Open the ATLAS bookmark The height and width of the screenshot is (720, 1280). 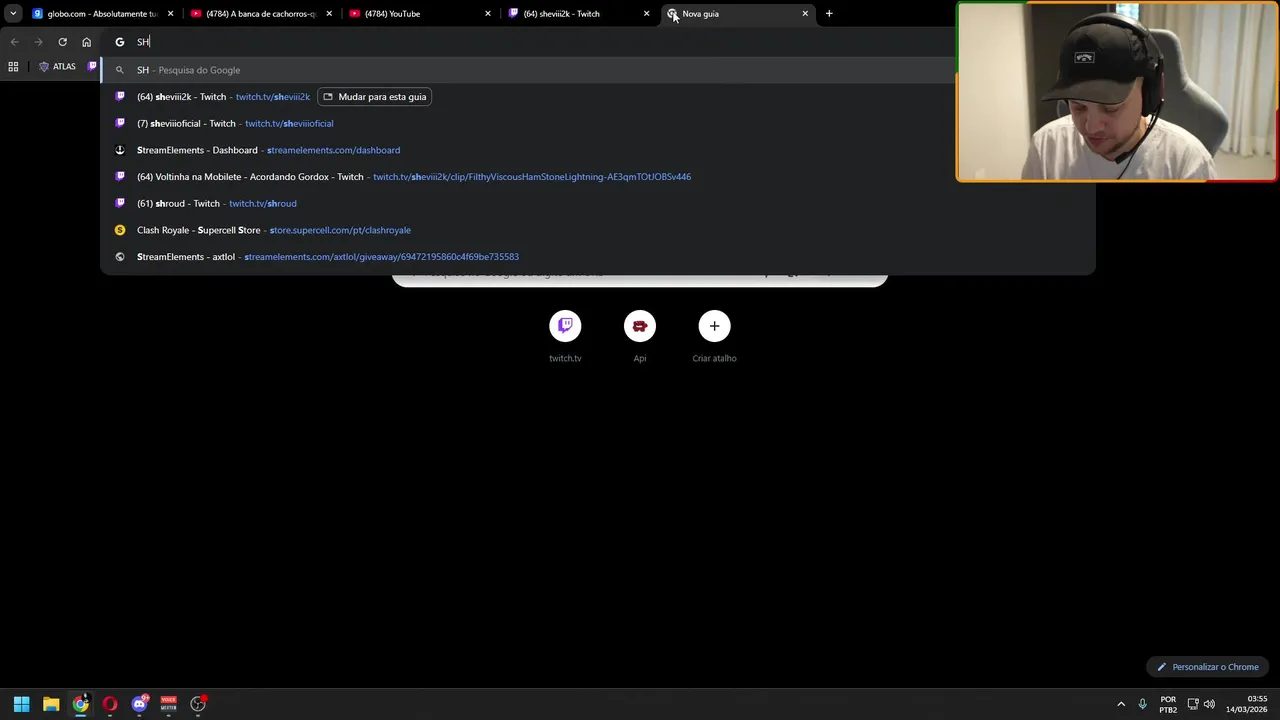tap(57, 67)
